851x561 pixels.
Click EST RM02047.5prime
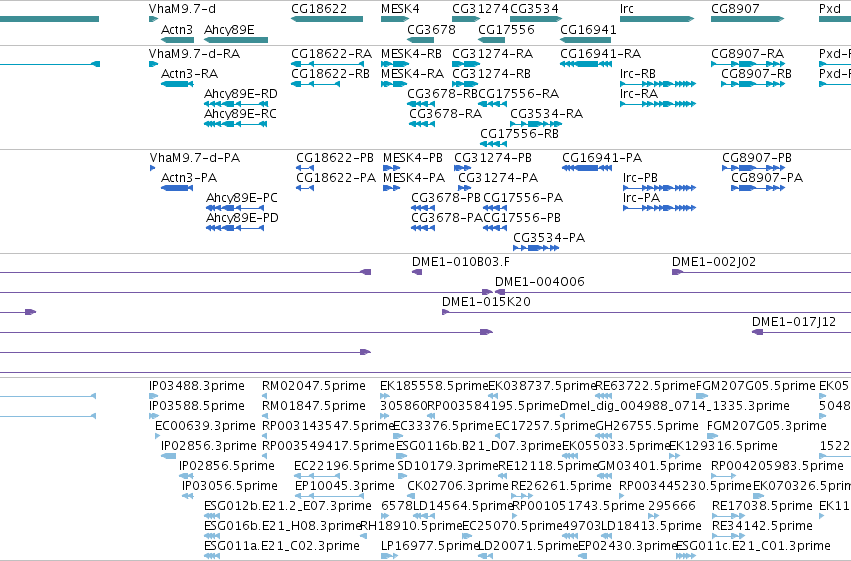tap(265, 396)
